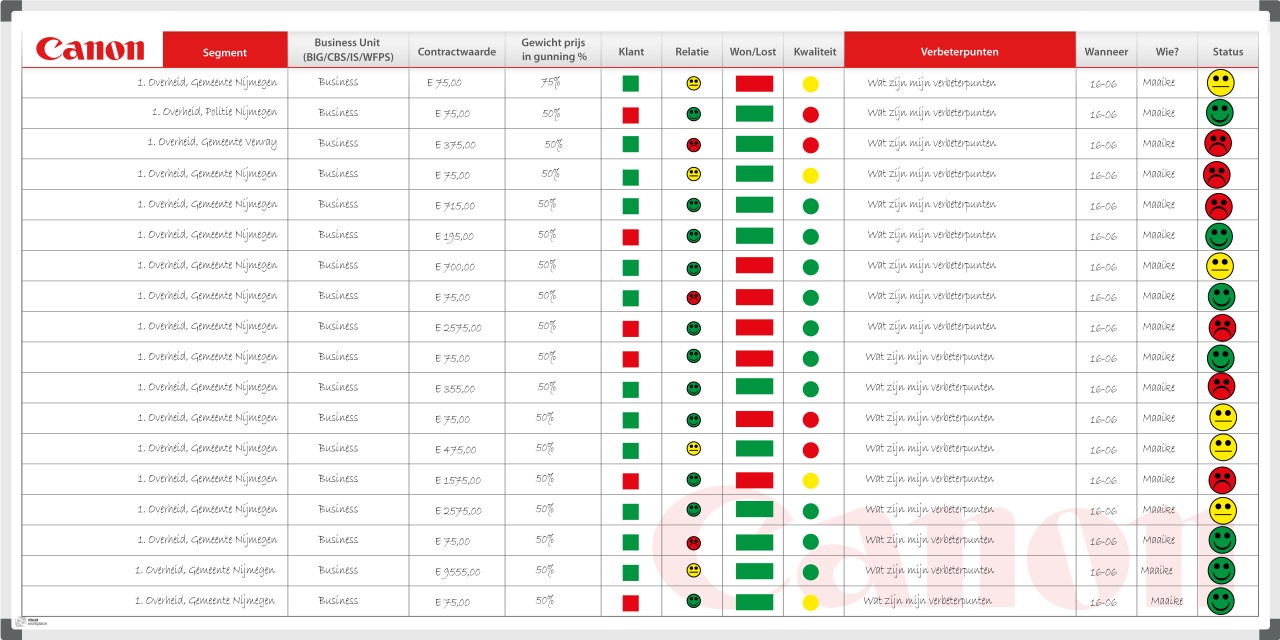Image resolution: width=1280 pixels, height=640 pixels.
Task: Click the red Won/Lost bar in the 75% row
Action: point(755,84)
